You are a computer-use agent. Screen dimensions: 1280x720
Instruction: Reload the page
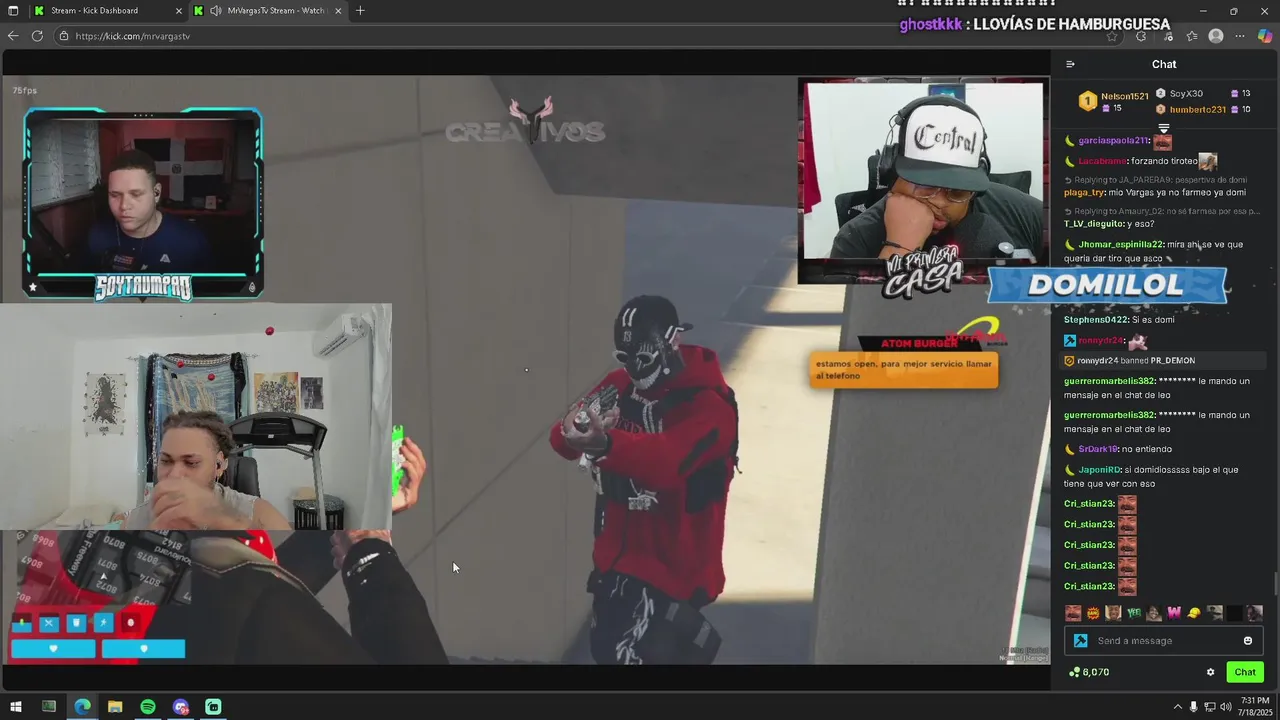(37, 36)
